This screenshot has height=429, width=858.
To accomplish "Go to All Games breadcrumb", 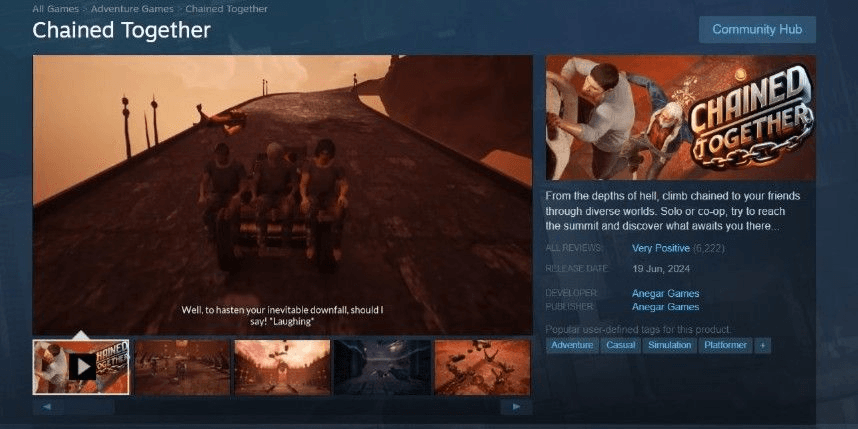I will [55, 9].
